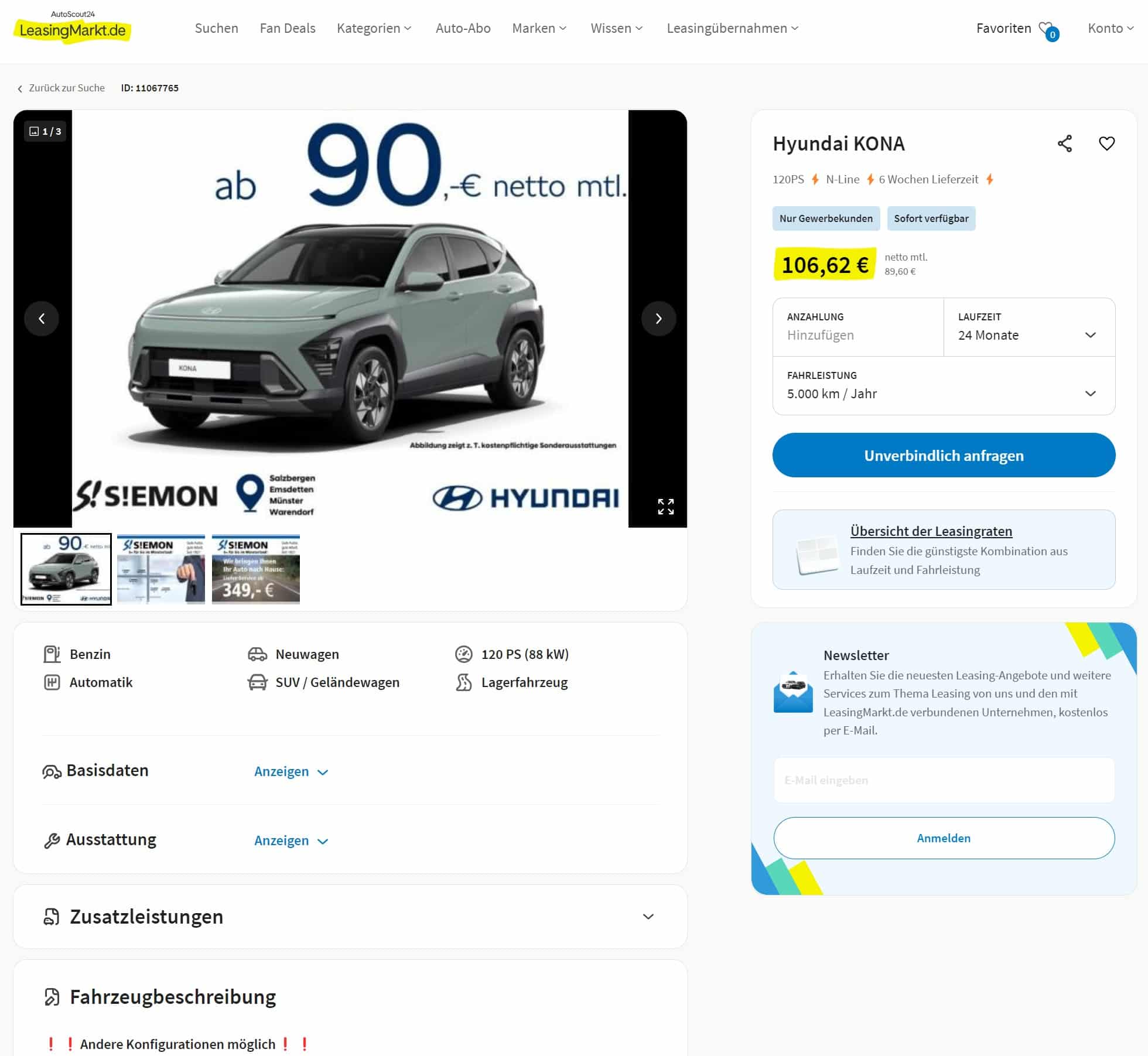This screenshot has width=1148, height=1056.
Task: Open gallery fullscreen expand icon
Action: tap(665, 507)
